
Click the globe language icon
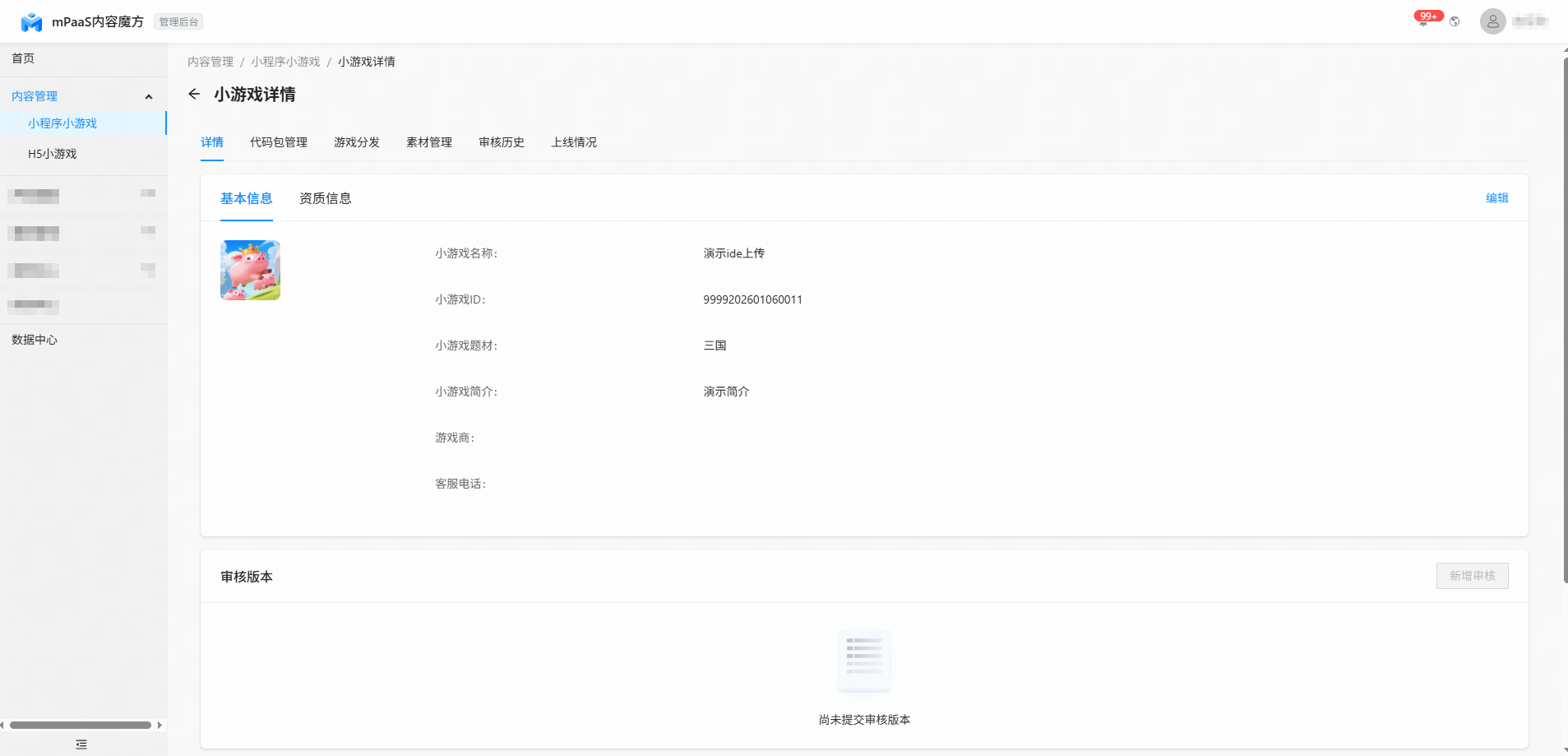tap(1455, 21)
